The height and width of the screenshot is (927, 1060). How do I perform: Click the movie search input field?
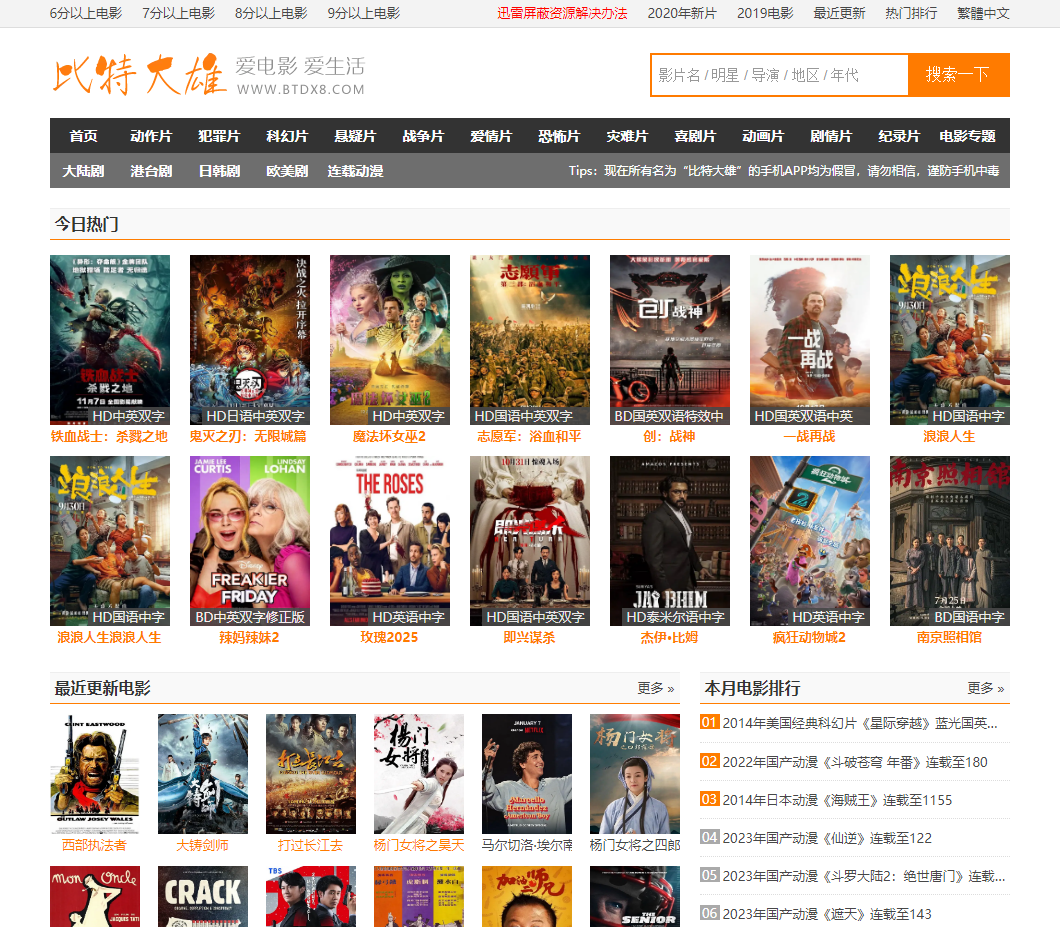pos(779,75)
